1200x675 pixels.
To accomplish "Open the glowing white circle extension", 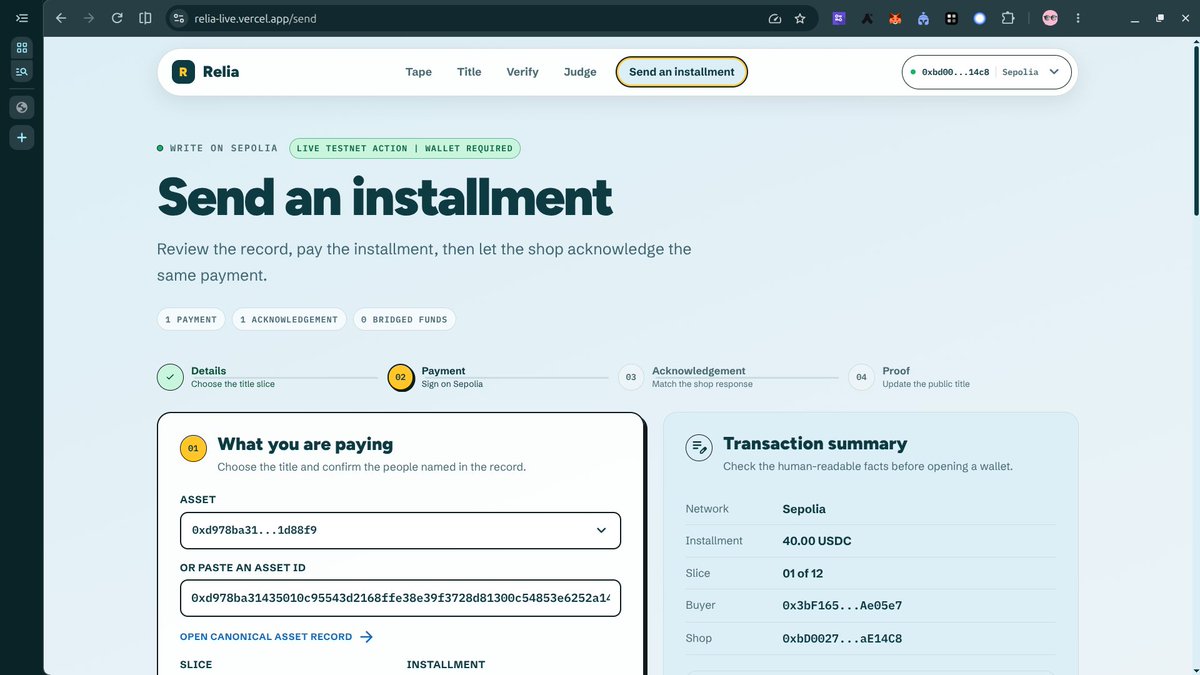I will click(x=980, y=18).
